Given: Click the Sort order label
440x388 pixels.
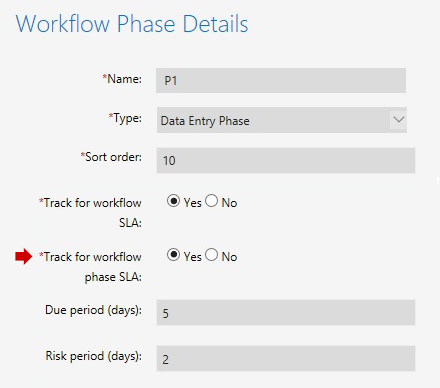Looking at the screenshot, I should coord(111,157).
